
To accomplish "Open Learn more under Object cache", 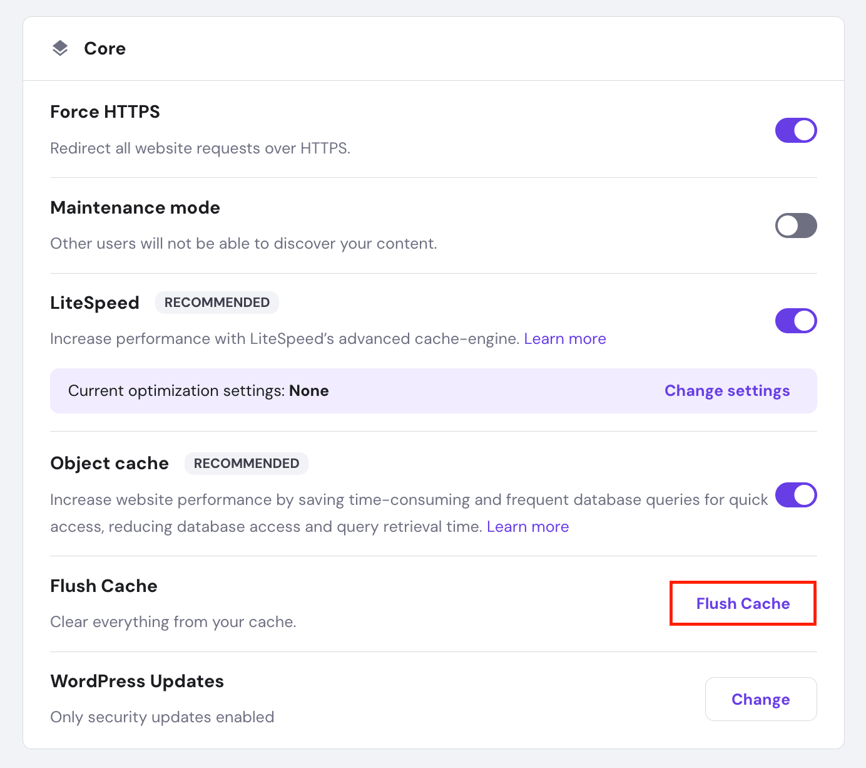I will (527, 526).
